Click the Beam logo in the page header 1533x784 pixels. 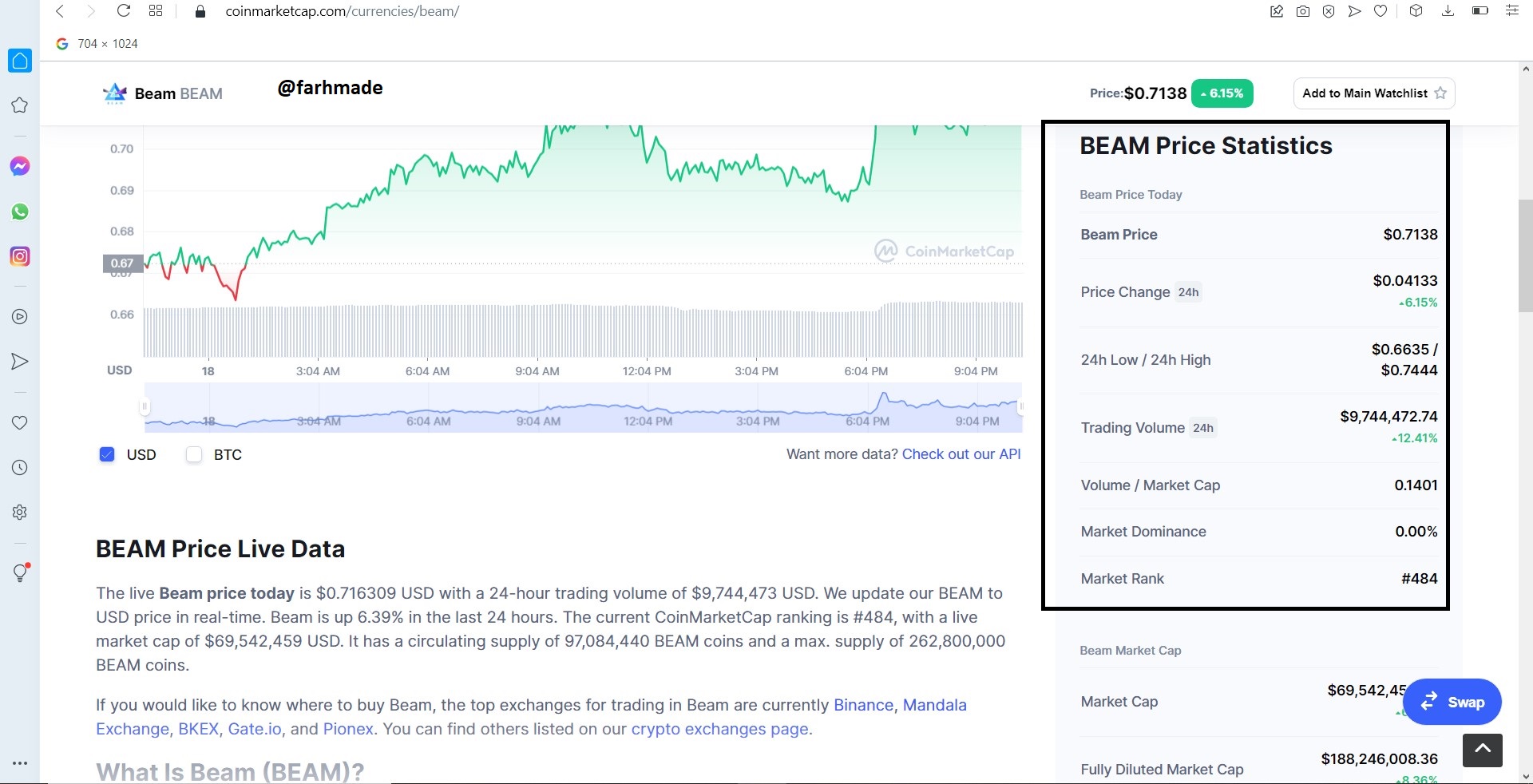[115, 93]
